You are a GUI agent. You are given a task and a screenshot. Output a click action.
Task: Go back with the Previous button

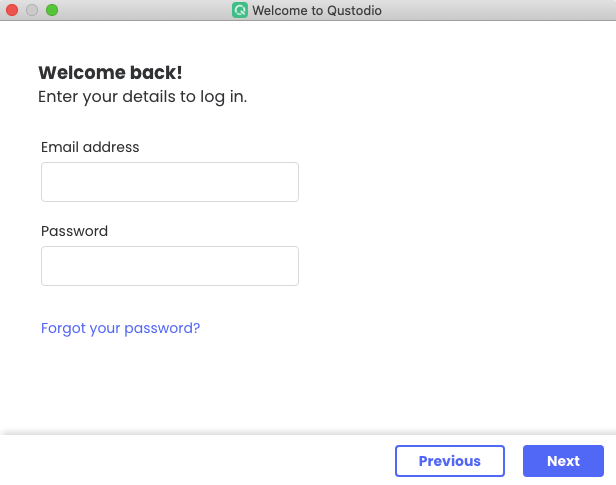(449, 461)
